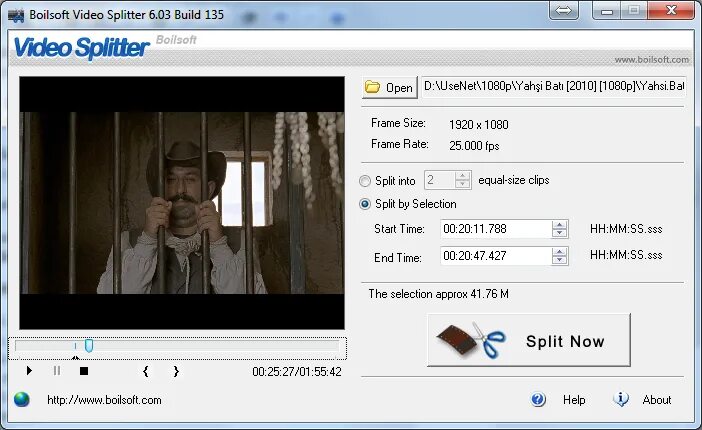This screenshot has width=702, height=430.
Task: Click the app icon in title bar
Action: point(16,16)
